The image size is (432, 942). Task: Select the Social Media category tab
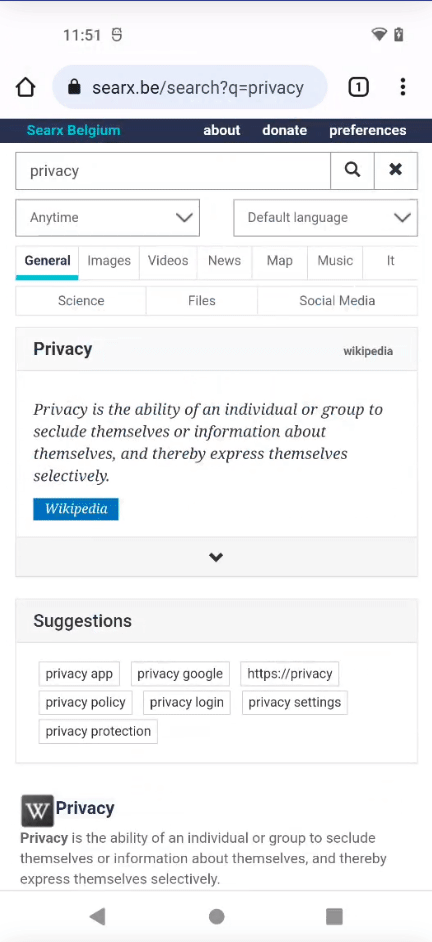pos(337,301)
